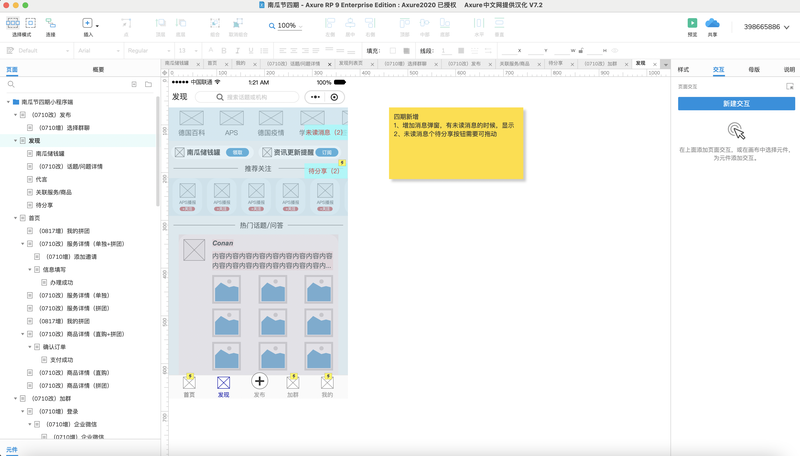Switch to the 页面 pages tab
The height and width of the screenshot is (456, 800).
pyautogui.click(x=12, y=69)
